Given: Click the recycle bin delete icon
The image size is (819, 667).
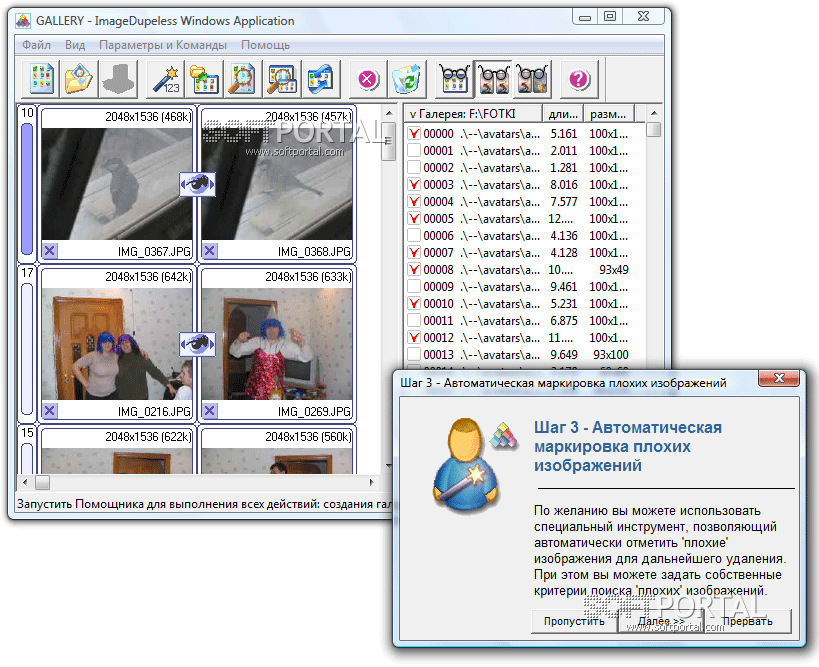Looking at the screenshot, I should point(406,79).
